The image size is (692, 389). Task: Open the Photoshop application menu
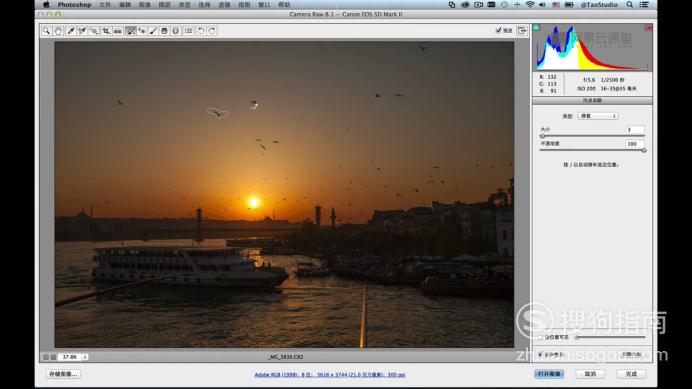(x=74, y=5)
